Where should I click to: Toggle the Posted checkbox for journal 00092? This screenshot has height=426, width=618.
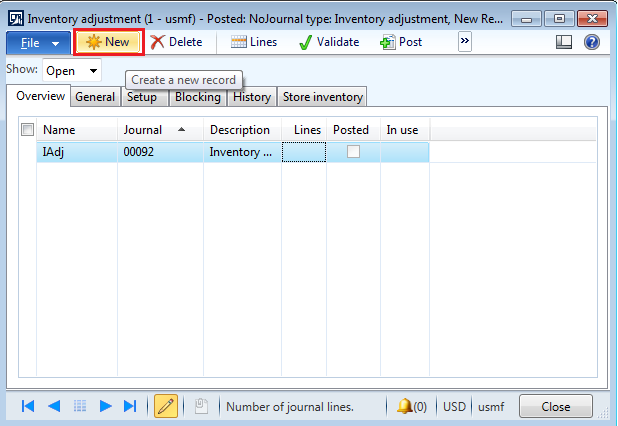tap(353, 151)
